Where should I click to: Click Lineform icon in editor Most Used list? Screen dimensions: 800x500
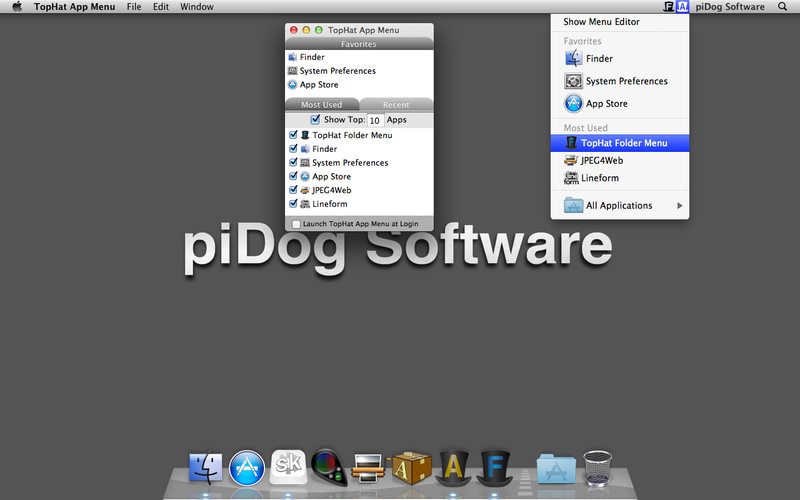(305, 204)
